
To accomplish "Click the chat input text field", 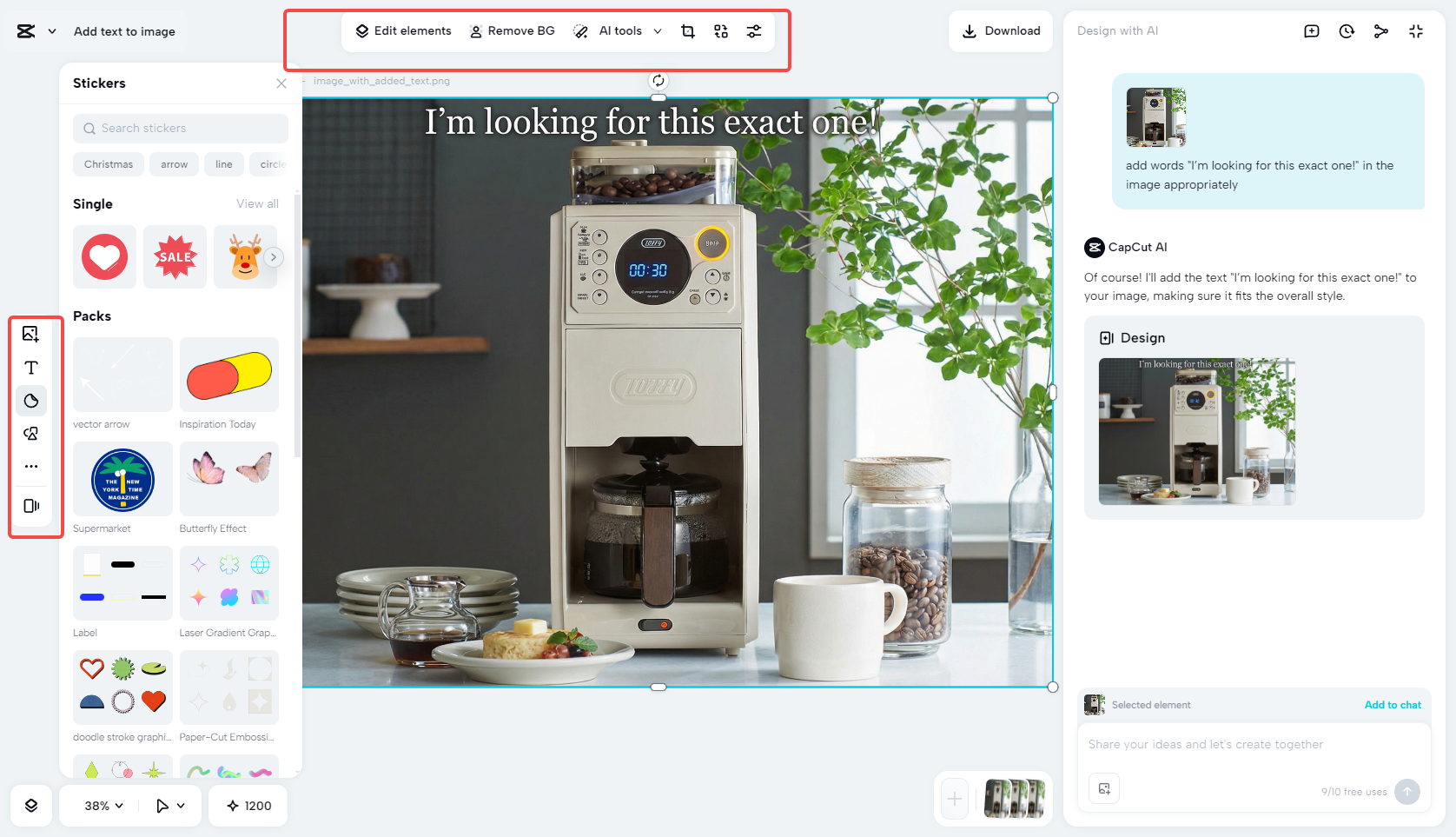I will [x=1254, y=745].
